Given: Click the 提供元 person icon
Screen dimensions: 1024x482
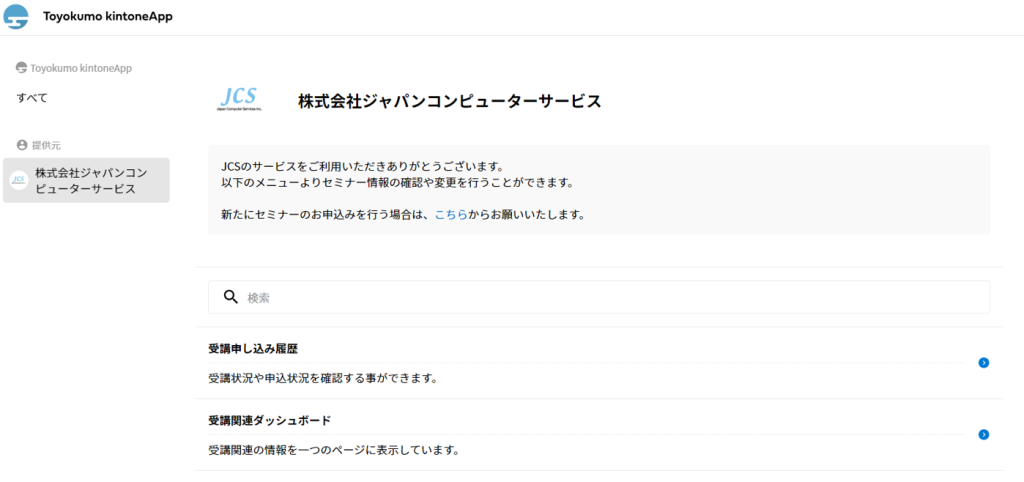Looking at the screenshot, I should [22, 145].
